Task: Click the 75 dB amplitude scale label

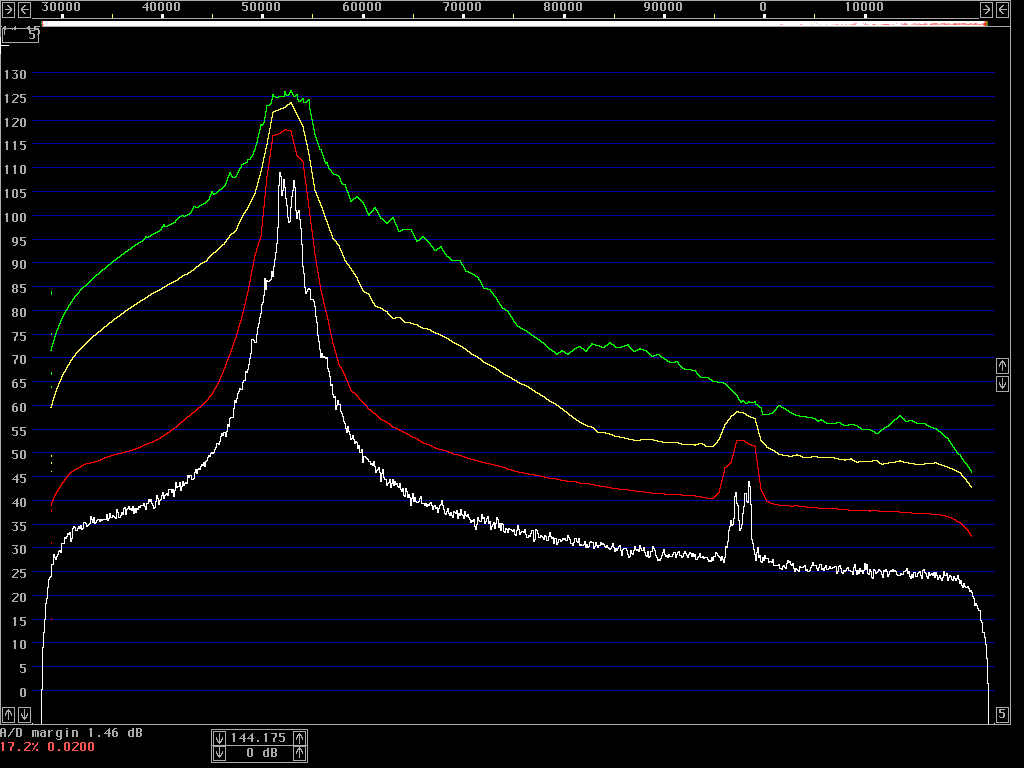Action: pos(19,336)
